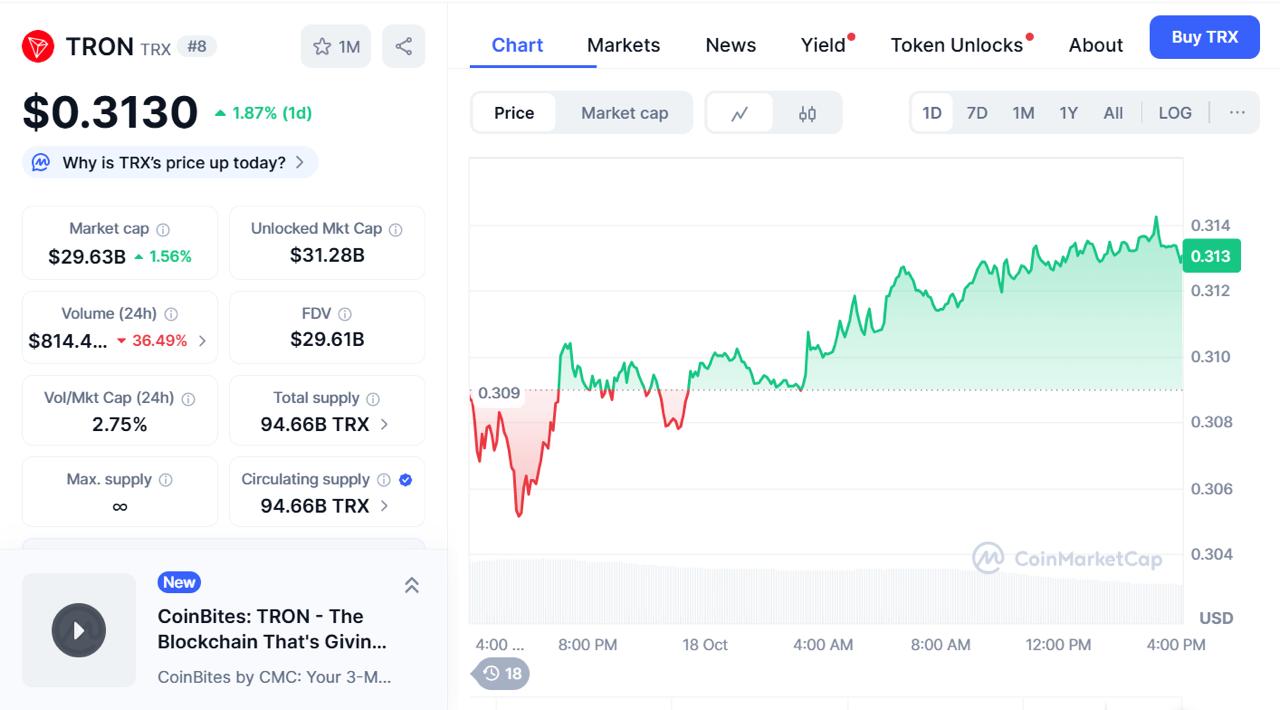Screen dimensions: 1280x710
Task: Enable LOG scale on the chart
Action: [1174, 113]
